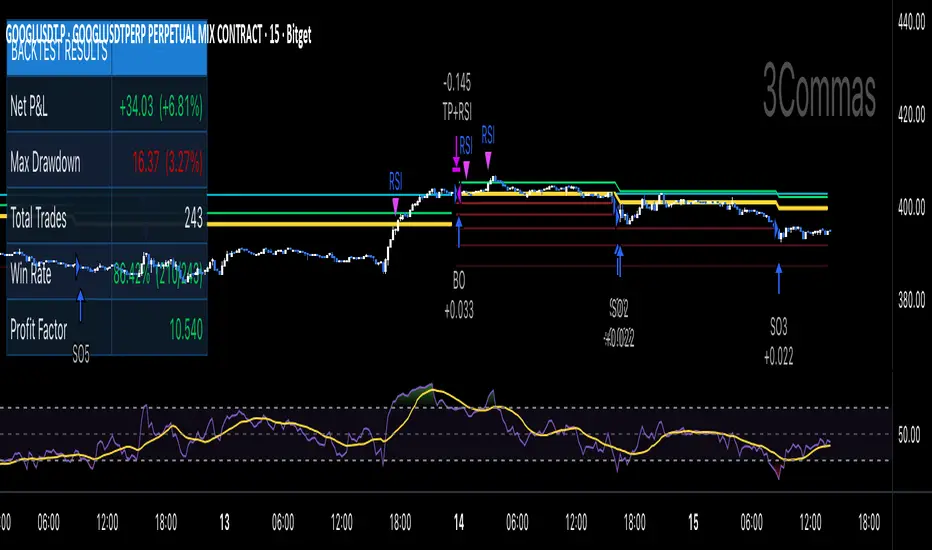Click the 86.42% (210/243) win rate value
Image resolution: width=932 pixels, height=550 pixels.
158,276
